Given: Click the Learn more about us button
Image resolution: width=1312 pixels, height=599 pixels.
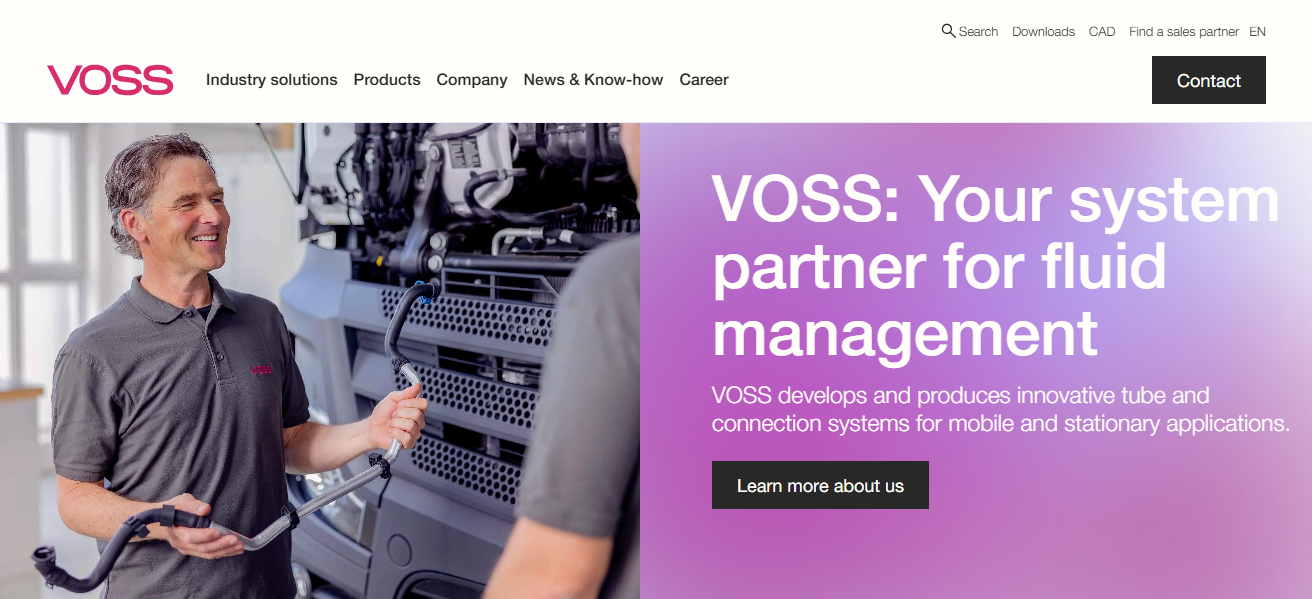Looking at the screenshot, I should 820,485.
